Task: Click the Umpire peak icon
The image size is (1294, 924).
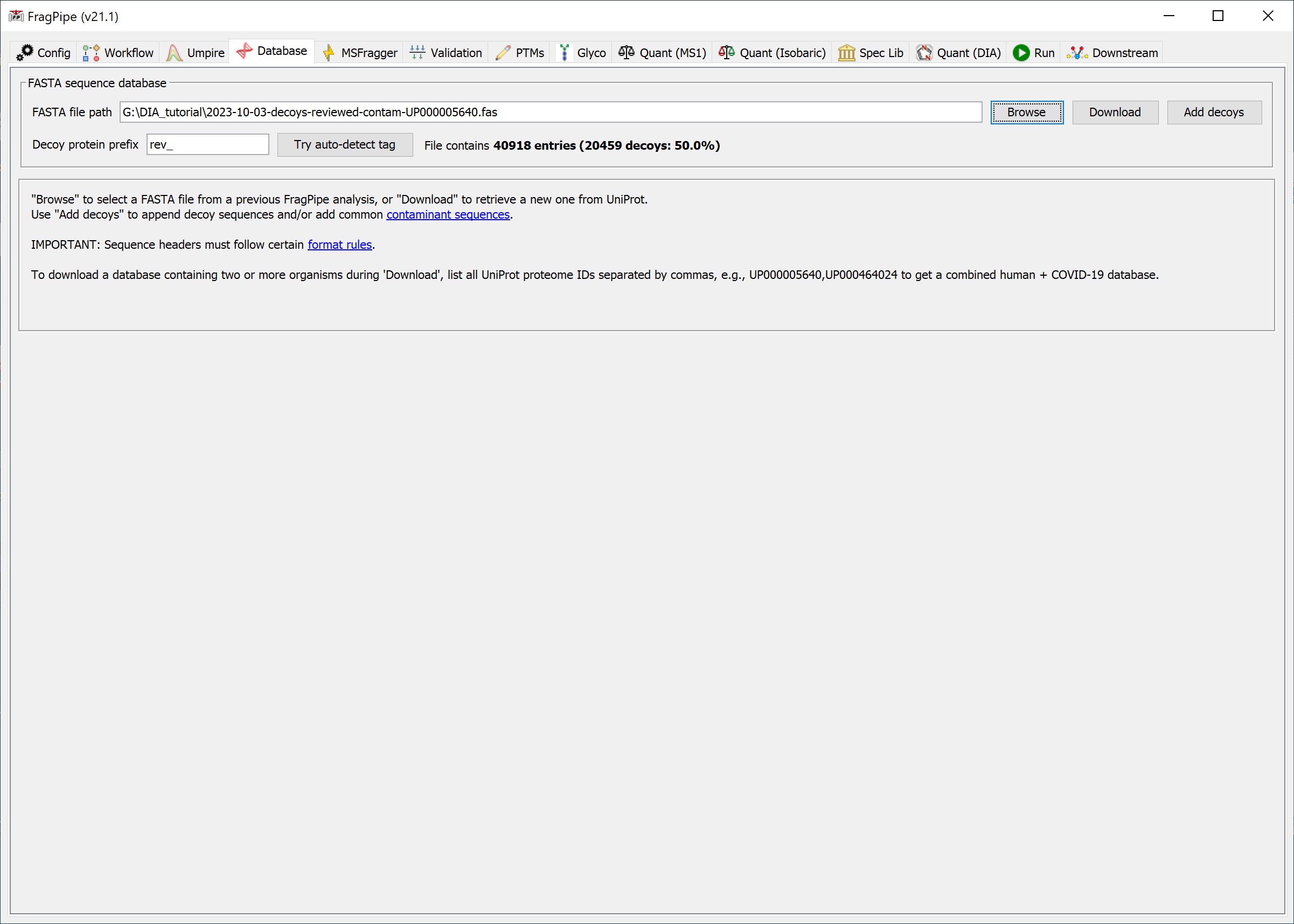Action: tap(174, 53)
